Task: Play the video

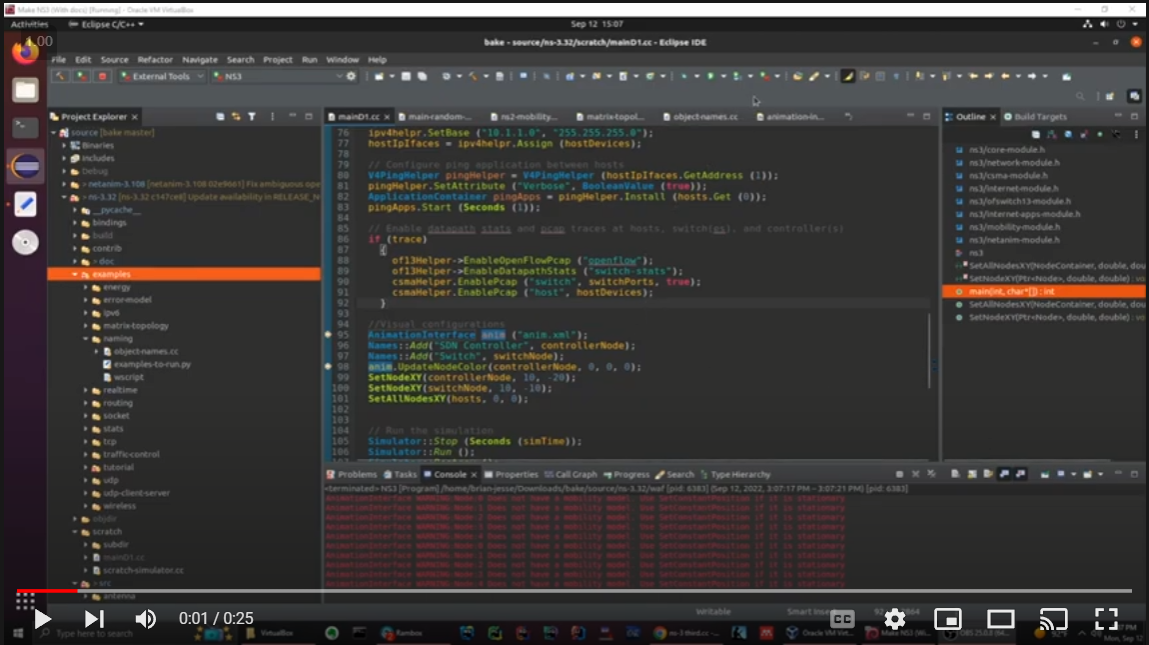Action: (x=43, y=619)
